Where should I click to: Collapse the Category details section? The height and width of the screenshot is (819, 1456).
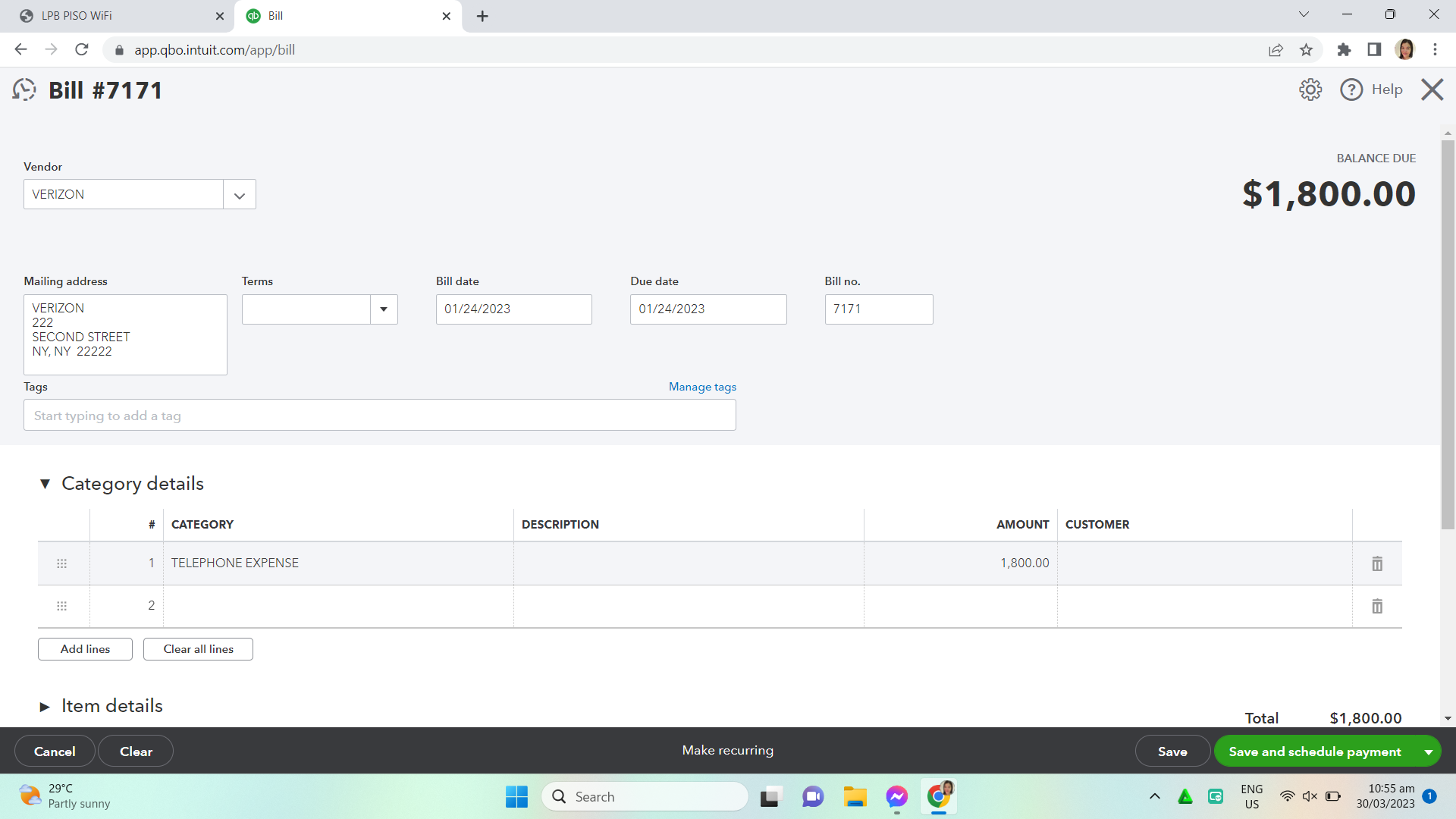45,484
